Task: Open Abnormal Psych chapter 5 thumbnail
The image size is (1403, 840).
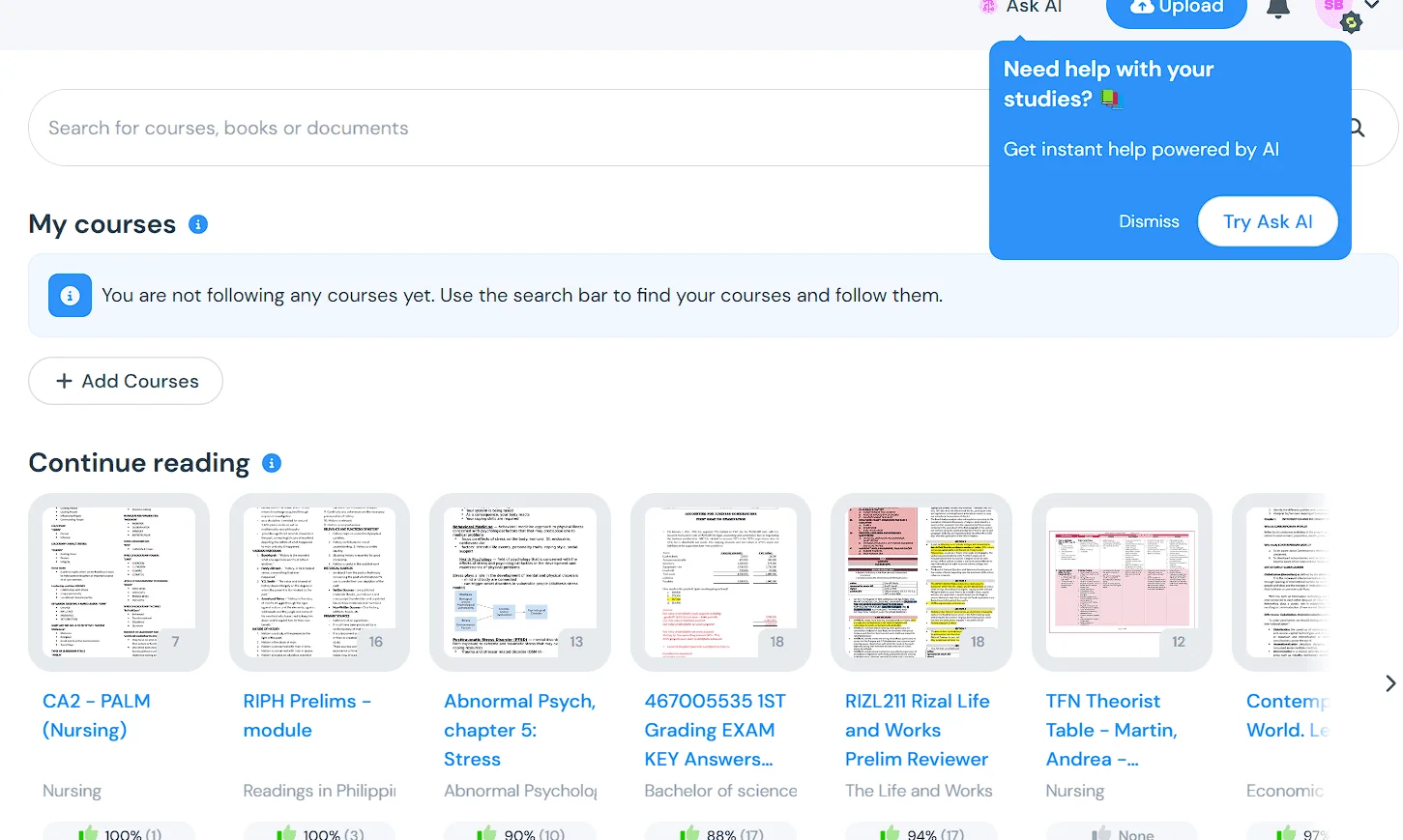Action: click(x=520, y=582)
